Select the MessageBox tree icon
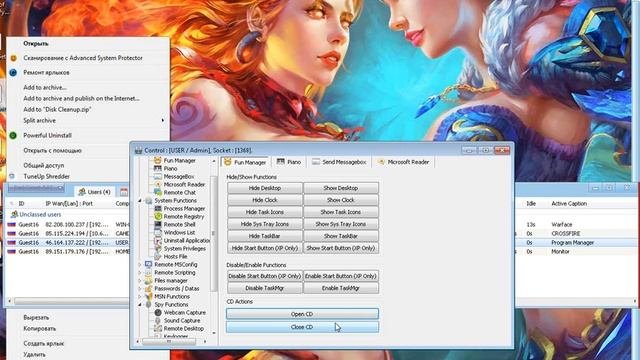 click(x=158, y=176)
